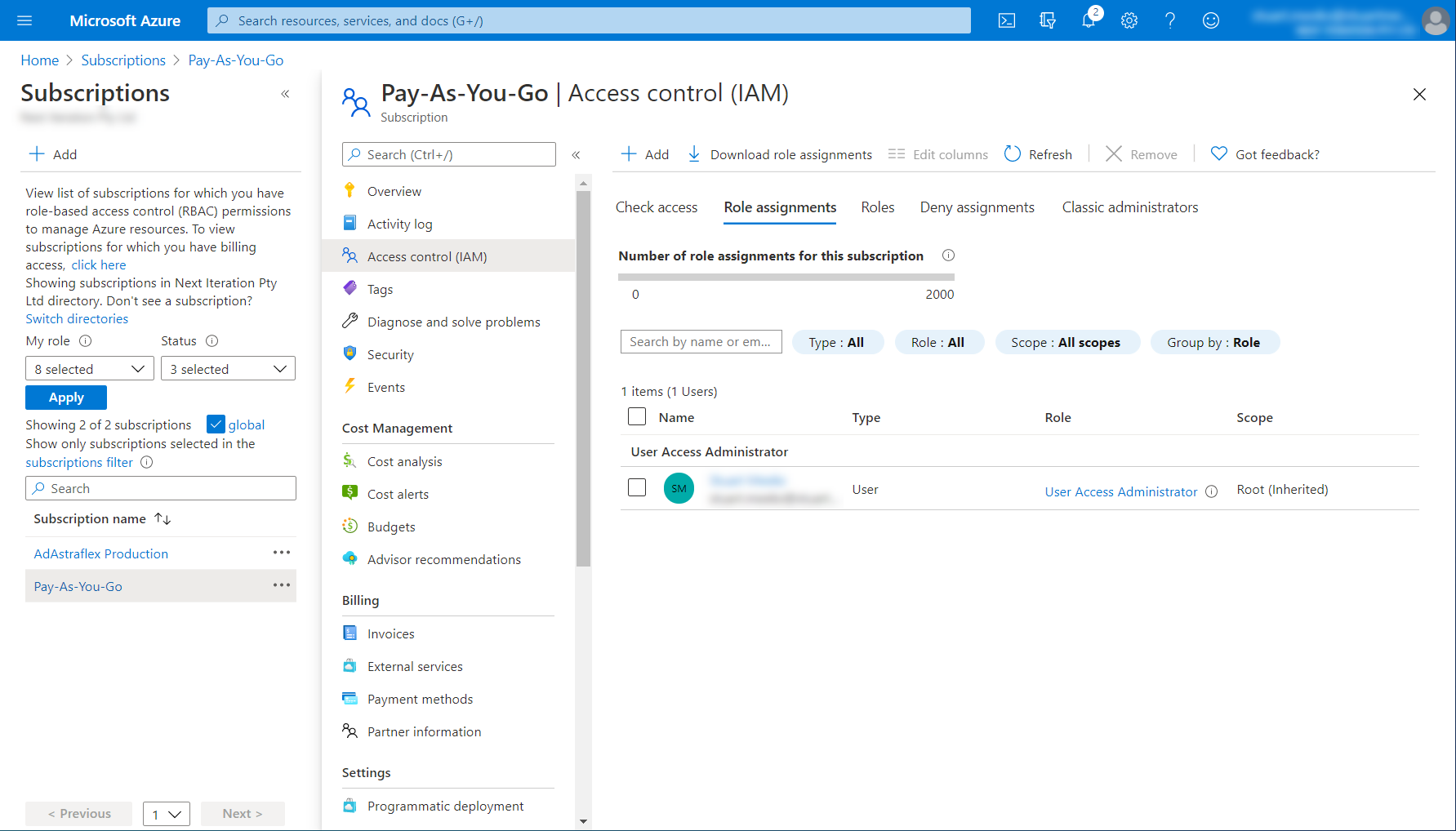Click the Refresh icon in toolbar

point(1013,154)
